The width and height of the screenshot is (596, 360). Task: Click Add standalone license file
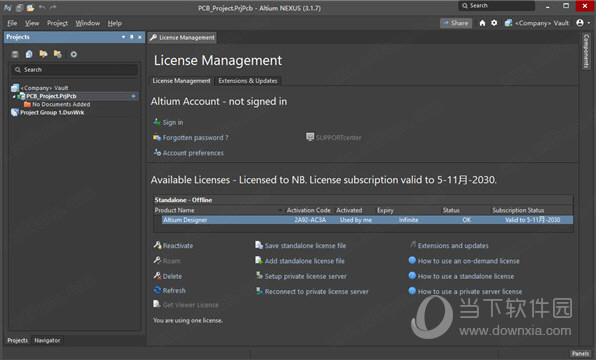(x=304, y=261)
